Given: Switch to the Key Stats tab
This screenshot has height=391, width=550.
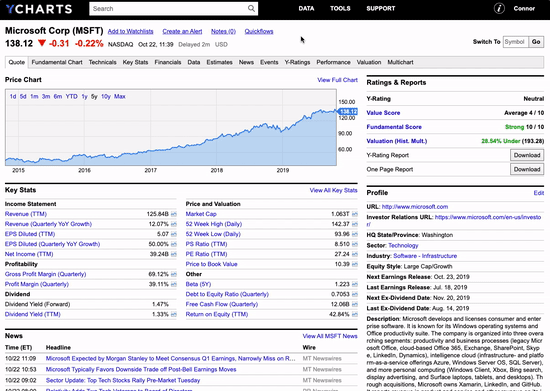Looking at the screenshot, I should point(135,62).
